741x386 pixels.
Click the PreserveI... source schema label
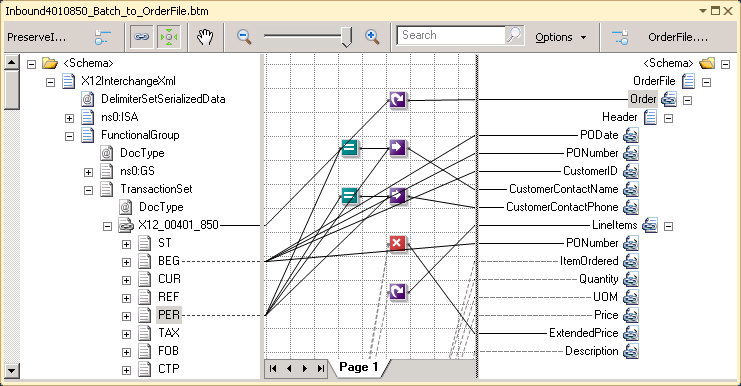[x=37, y=37]
